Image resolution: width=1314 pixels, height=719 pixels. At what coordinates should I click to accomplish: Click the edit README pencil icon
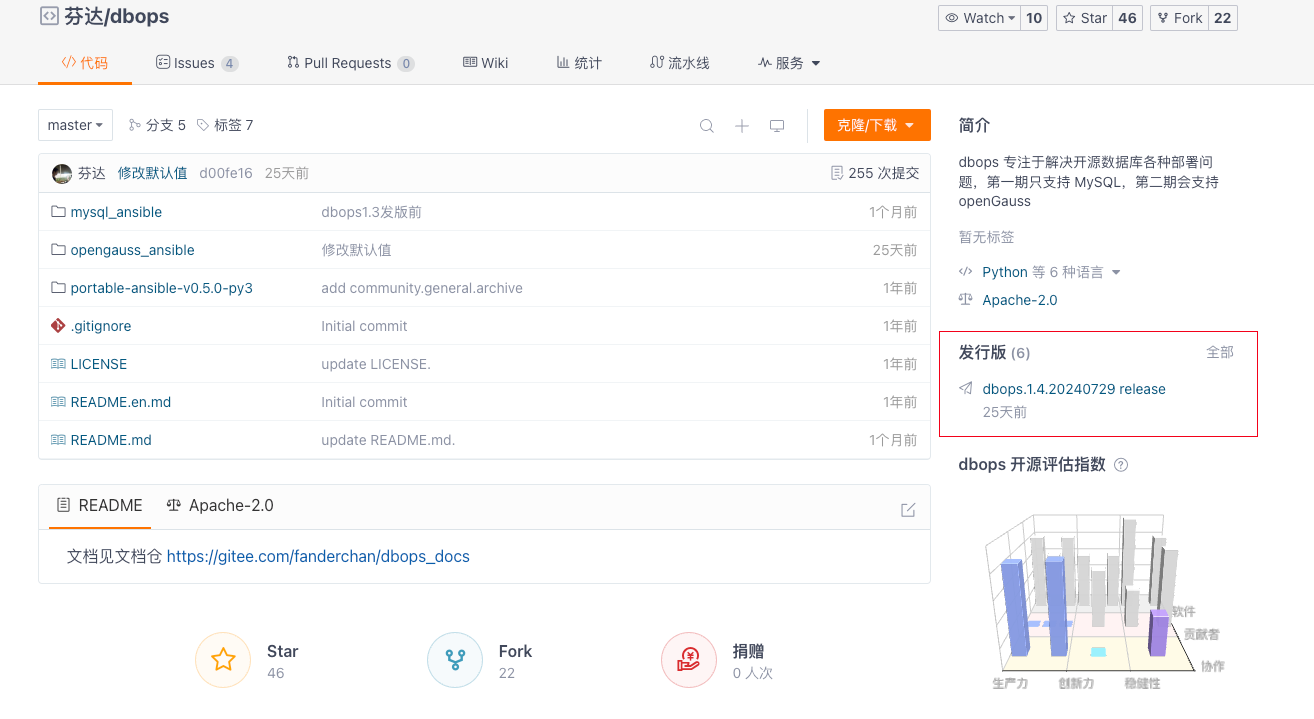[908, 510]
